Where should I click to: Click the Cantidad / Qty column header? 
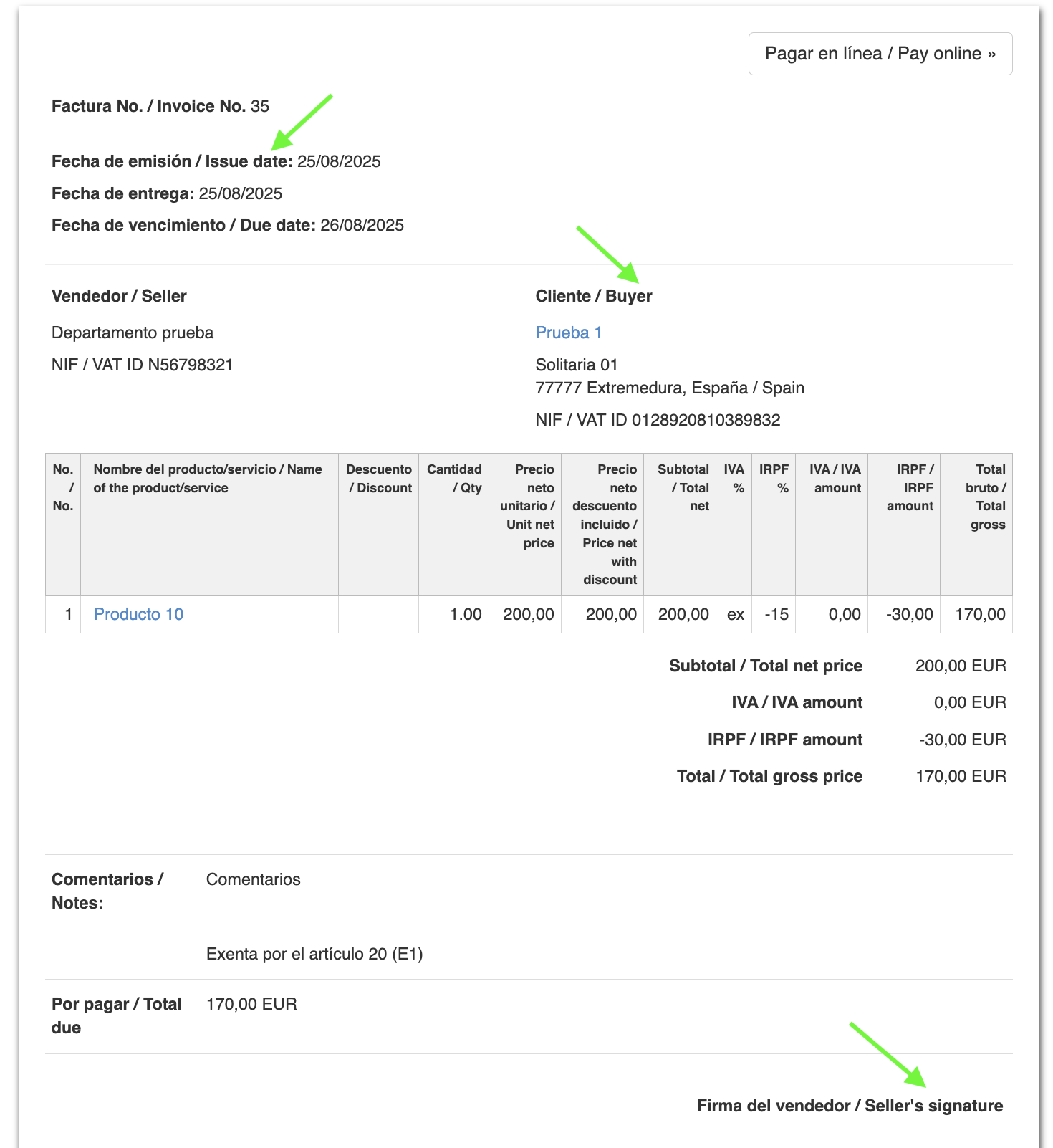click(454, 479)
